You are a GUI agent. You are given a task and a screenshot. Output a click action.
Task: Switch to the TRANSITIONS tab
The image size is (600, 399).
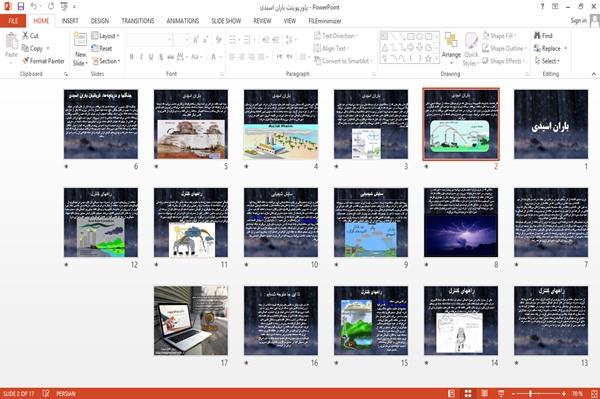coord(138,21)
